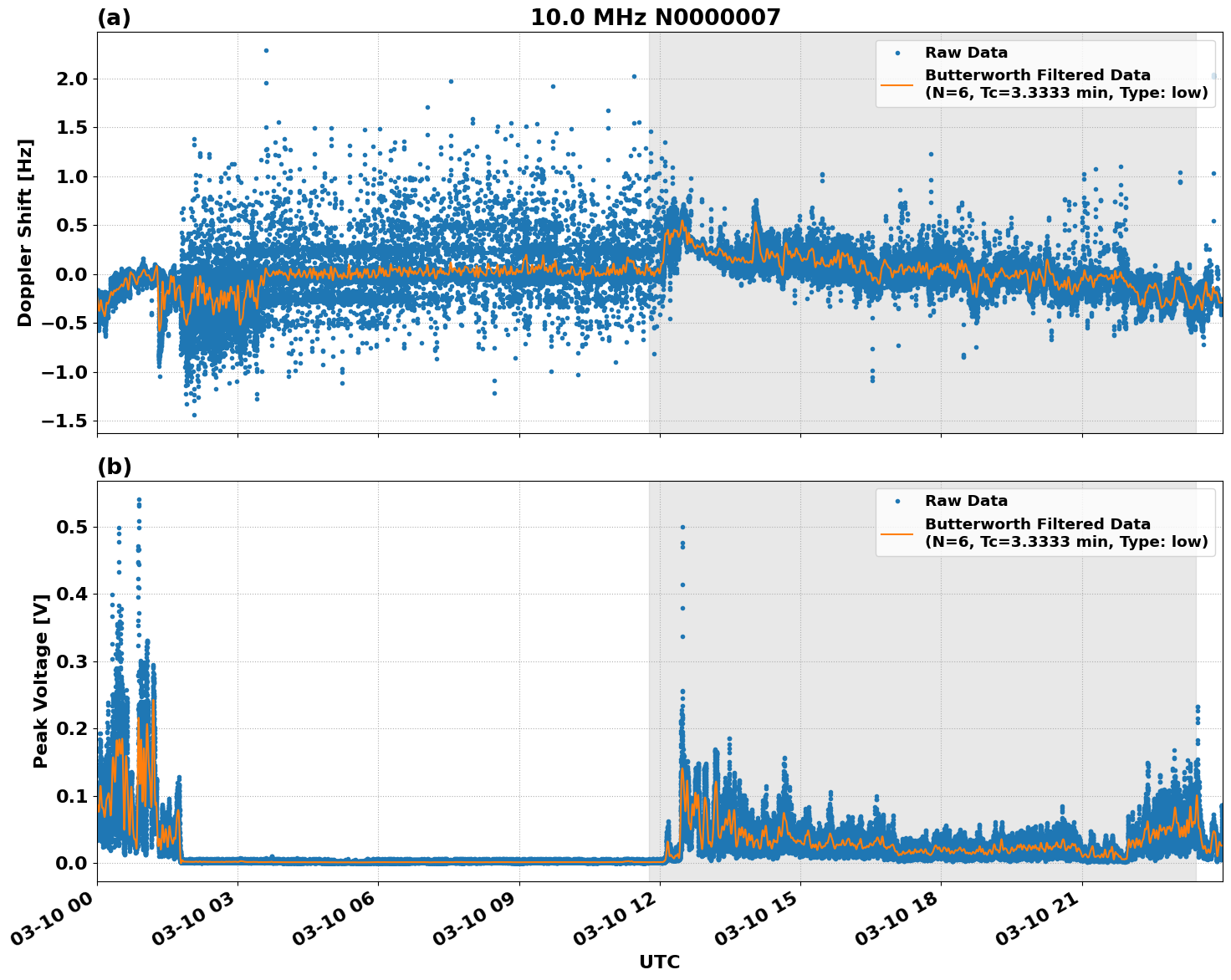
Task: Click the "2.0" tick on Doppler Shift axis
Action: tap(73, 79)
